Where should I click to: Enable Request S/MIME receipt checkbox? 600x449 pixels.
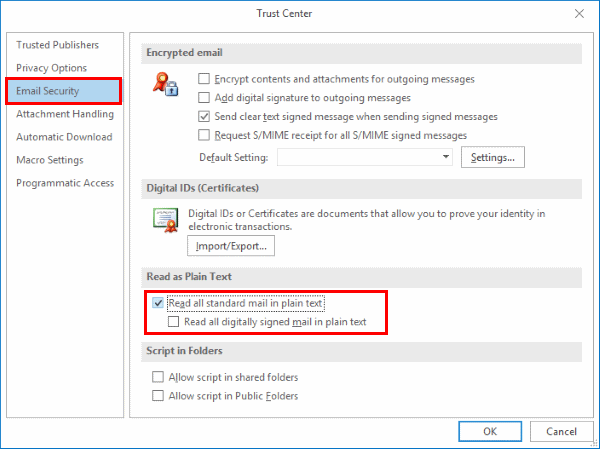pyautogui.click(x=204, y=135)
